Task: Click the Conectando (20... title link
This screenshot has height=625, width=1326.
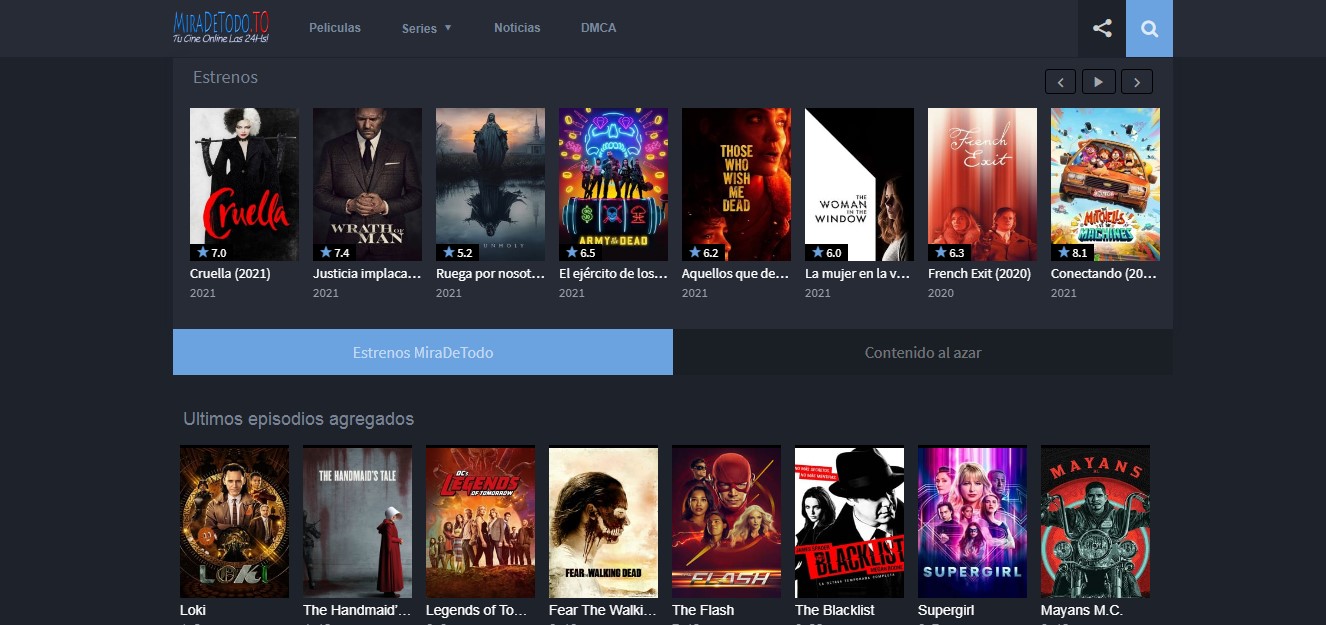Action: (x=1104, y=273)
